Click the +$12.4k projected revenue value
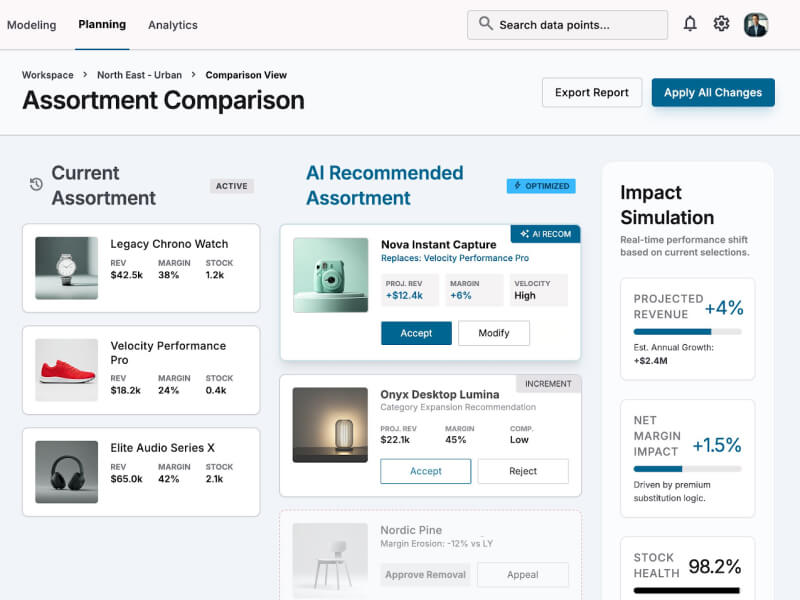Viewport: 800px width, 600px height. [x=404, y=295]
